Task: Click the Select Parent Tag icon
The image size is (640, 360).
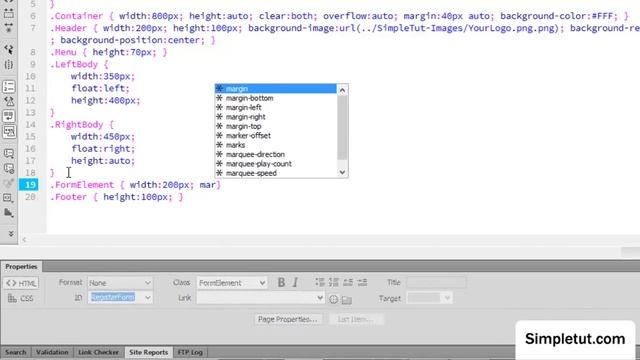Action: (9, 49)
